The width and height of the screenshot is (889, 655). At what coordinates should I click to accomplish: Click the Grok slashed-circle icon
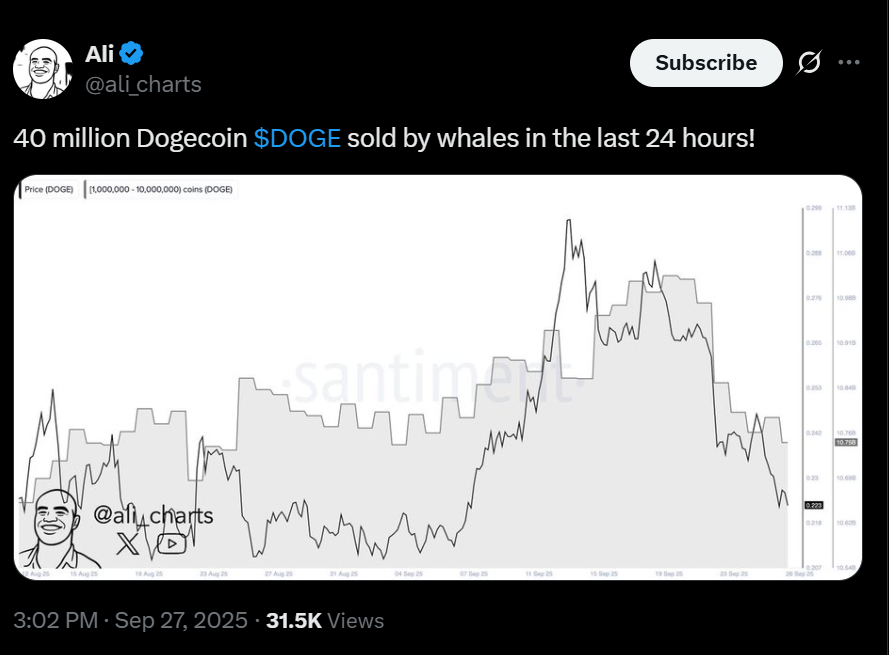point(809,63)
